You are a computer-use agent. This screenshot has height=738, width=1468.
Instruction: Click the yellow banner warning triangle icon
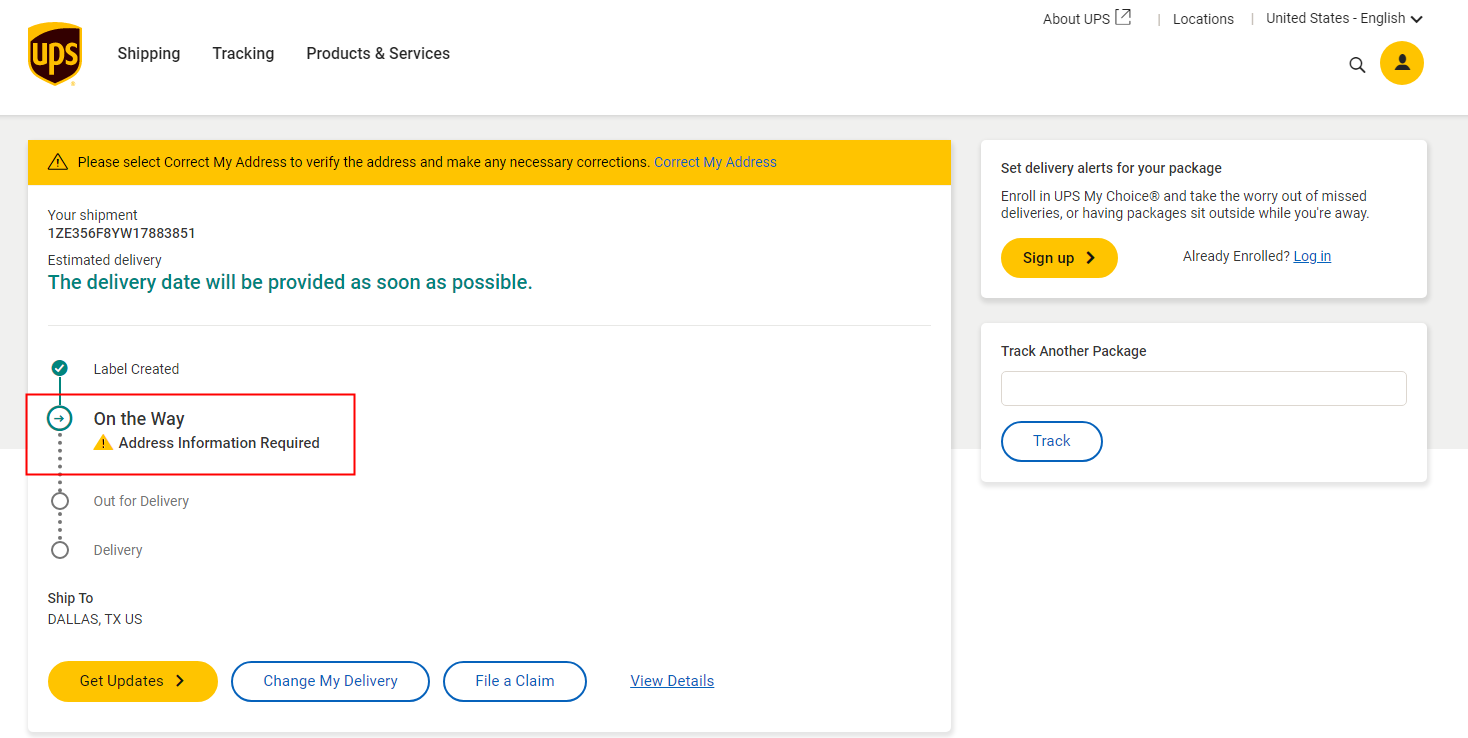tap(58, 162)
